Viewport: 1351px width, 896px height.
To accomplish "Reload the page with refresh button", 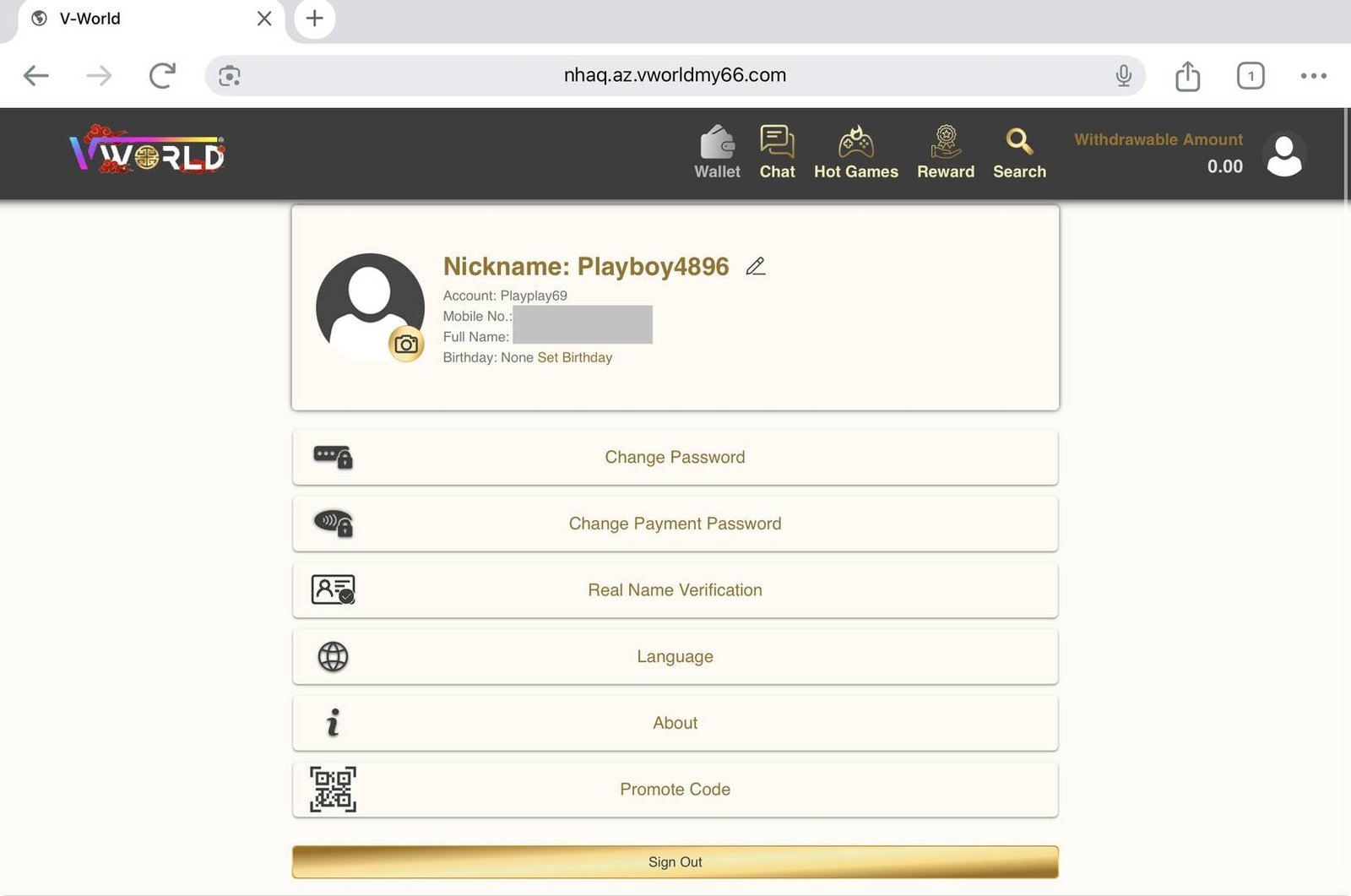I will point(162,76).
